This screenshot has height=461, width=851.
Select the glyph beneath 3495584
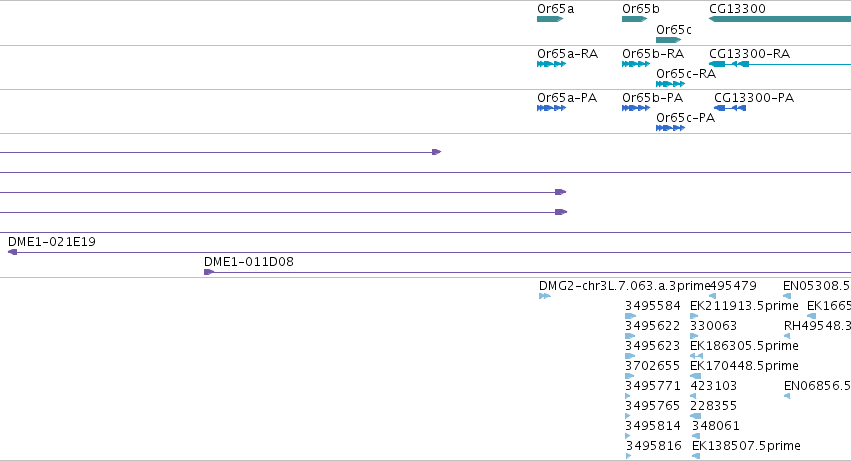pyautogui.click(x=630, y=316)
